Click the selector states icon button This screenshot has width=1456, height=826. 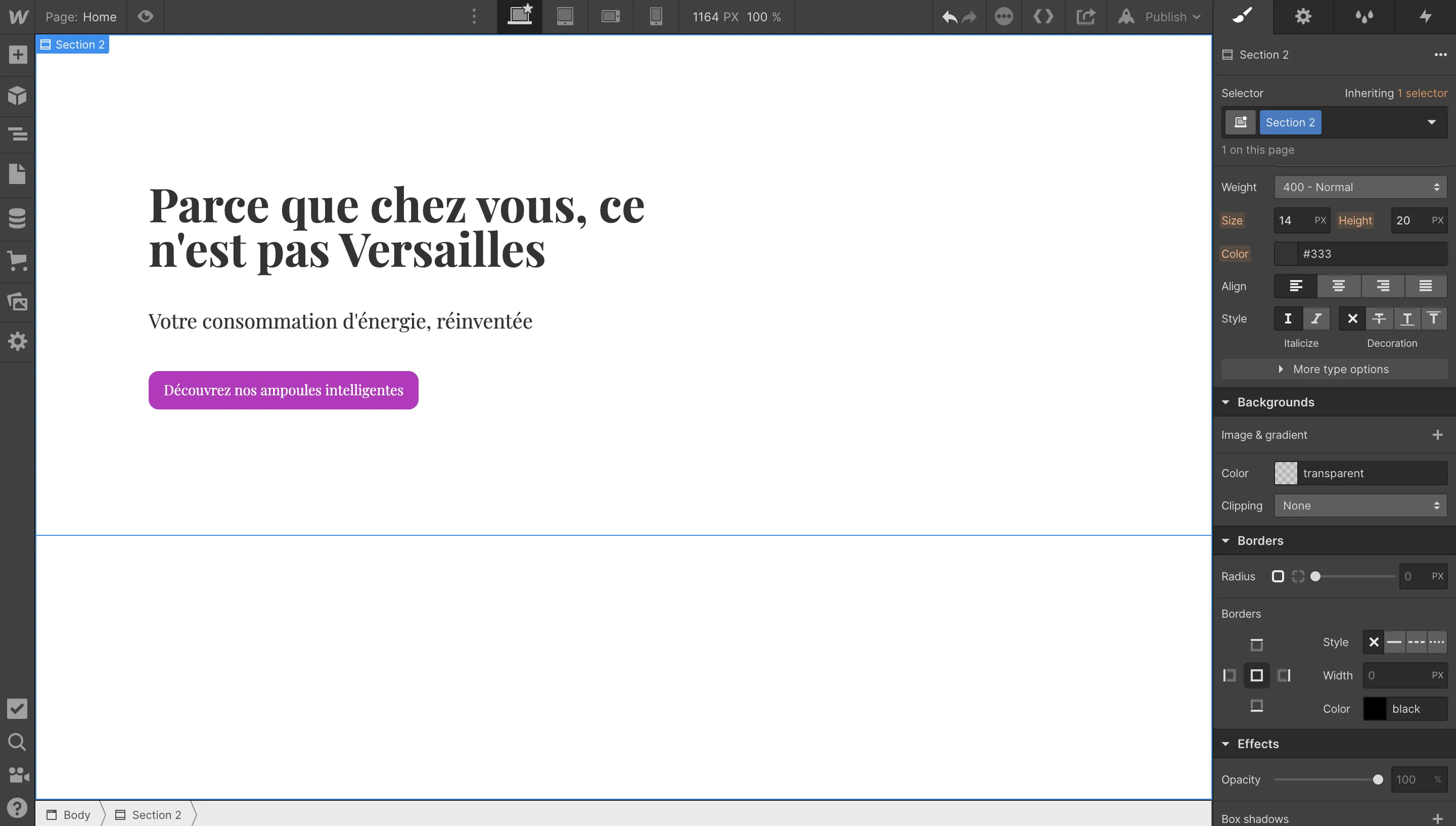pyautogui.click(x=1241, y=122)
